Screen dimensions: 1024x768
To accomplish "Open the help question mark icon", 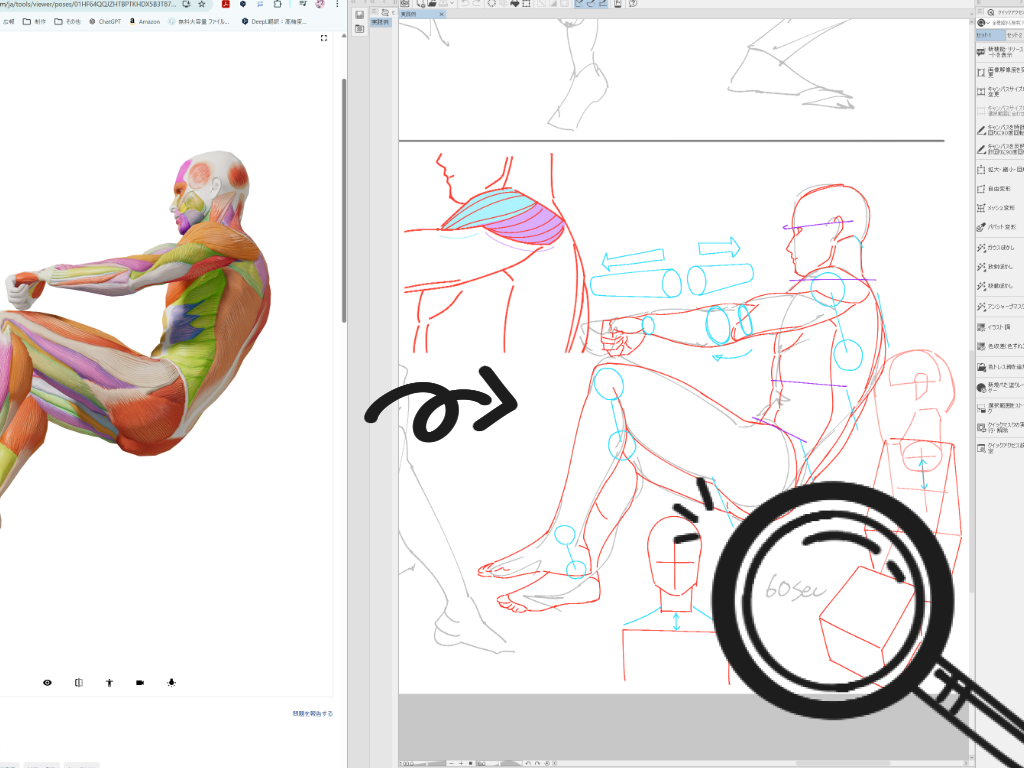I will pos(633,3).
